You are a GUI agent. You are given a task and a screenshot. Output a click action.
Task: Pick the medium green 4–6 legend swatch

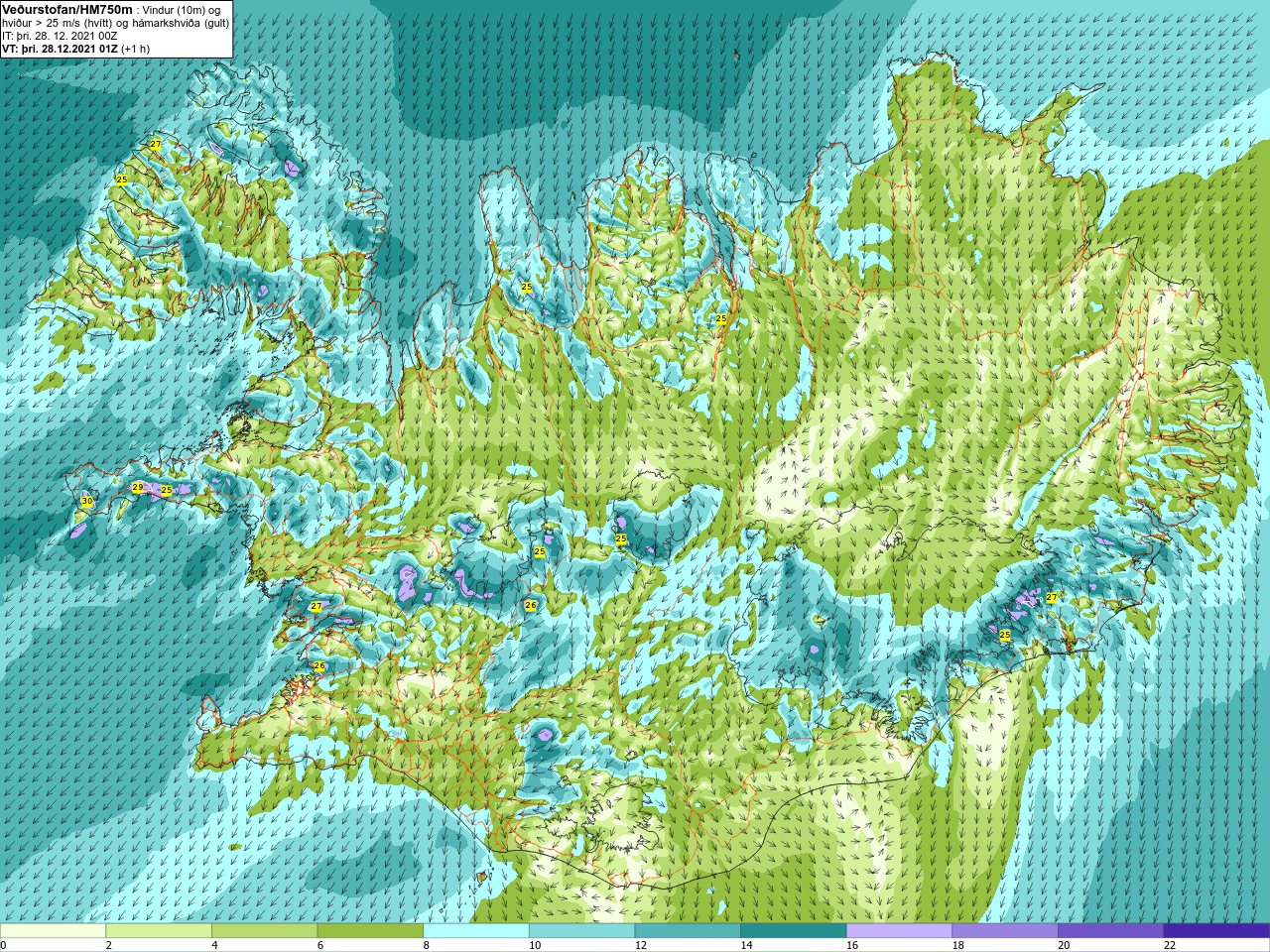click(265, 931)
